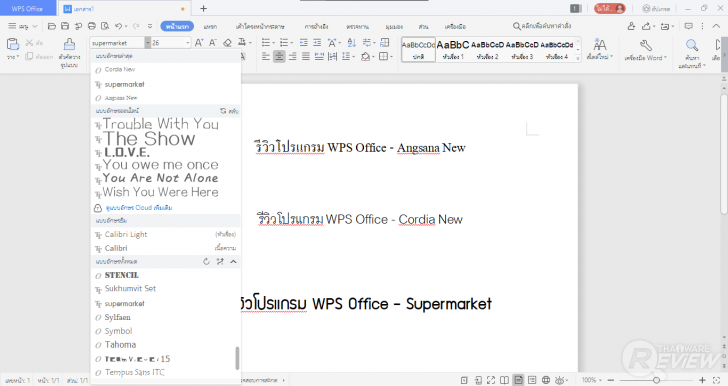Increase font size with the A+ icon
The height and width of the screenshot is (386, 728).
coord(199,43)
